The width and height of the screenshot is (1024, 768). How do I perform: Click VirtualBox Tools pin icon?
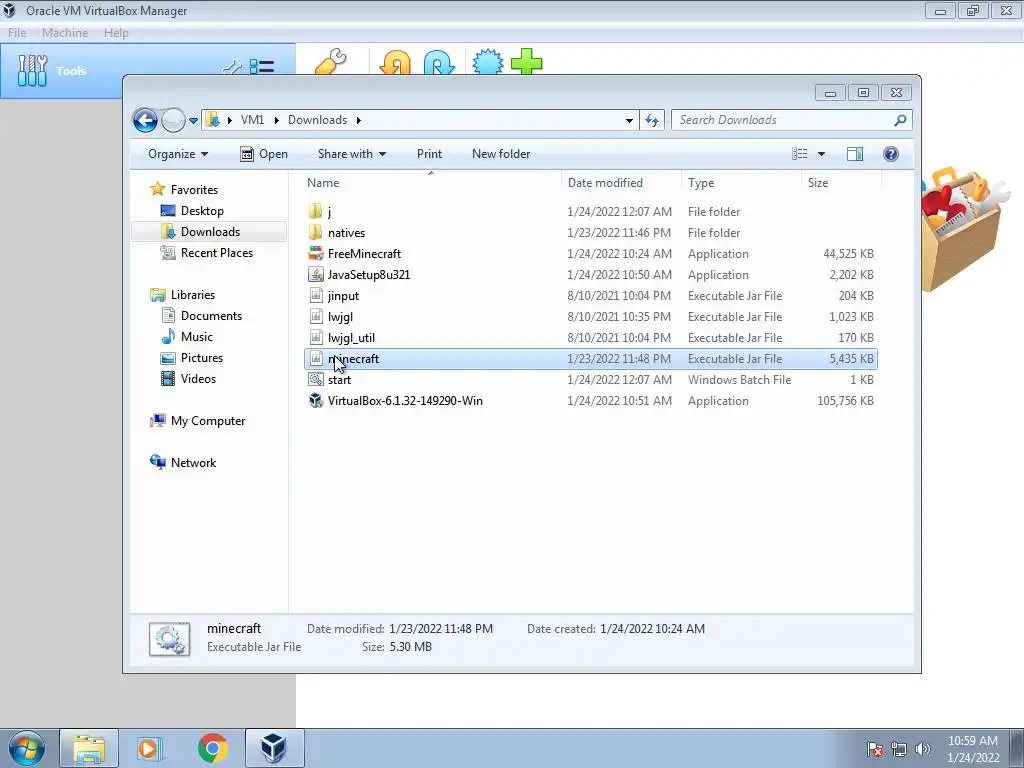click(231, 67)
